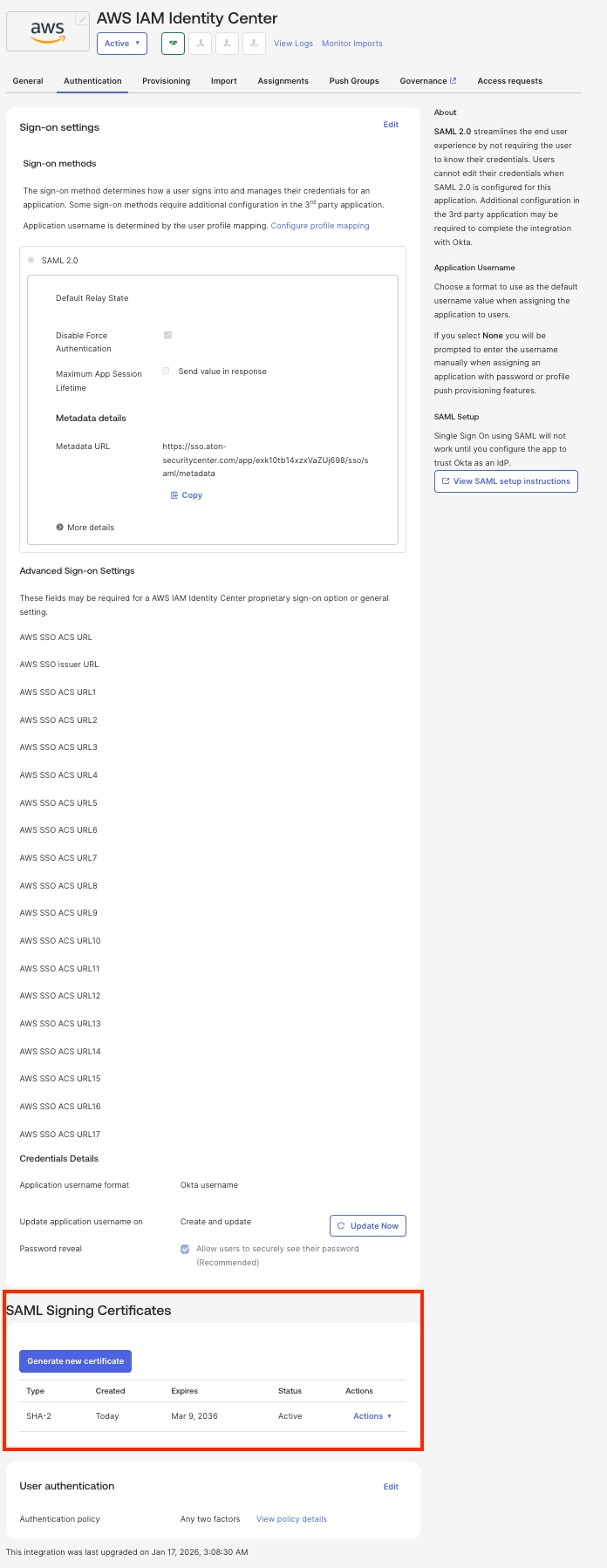Open the Active status dropdown
The width and height of the screenshot is (607, 1568).
pos(122,43)
